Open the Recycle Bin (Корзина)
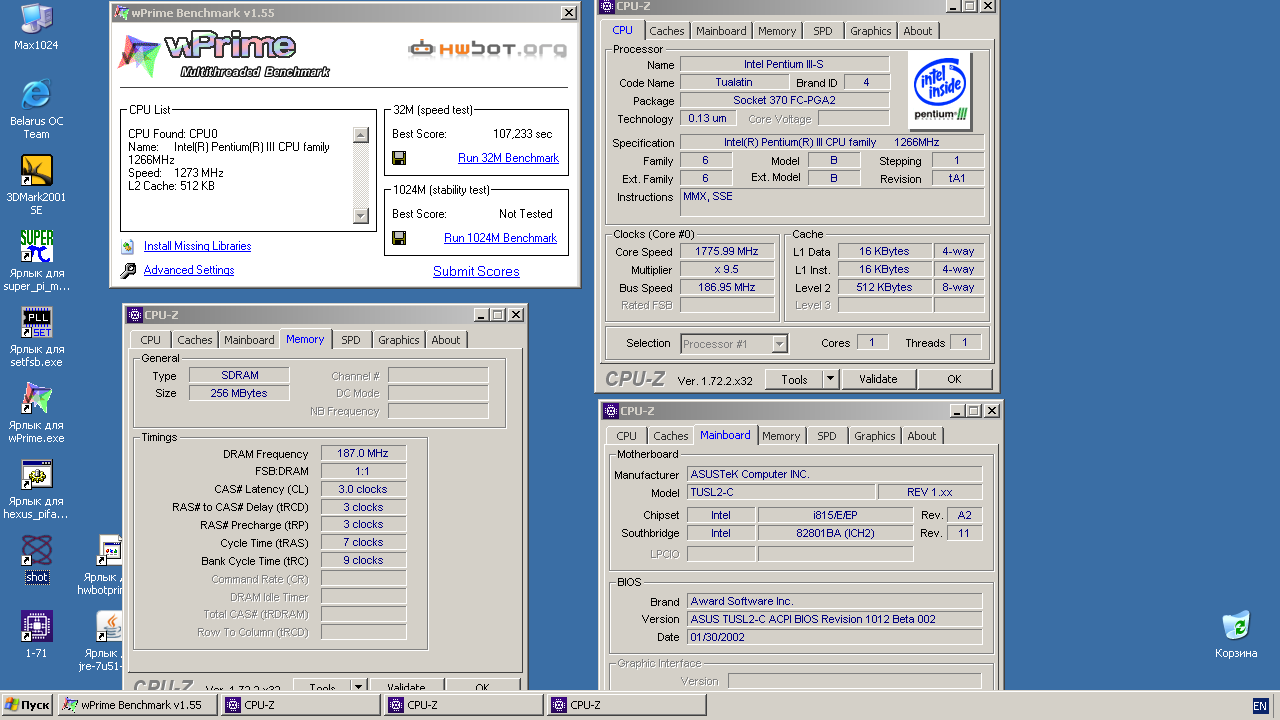 pos(1236,626)
